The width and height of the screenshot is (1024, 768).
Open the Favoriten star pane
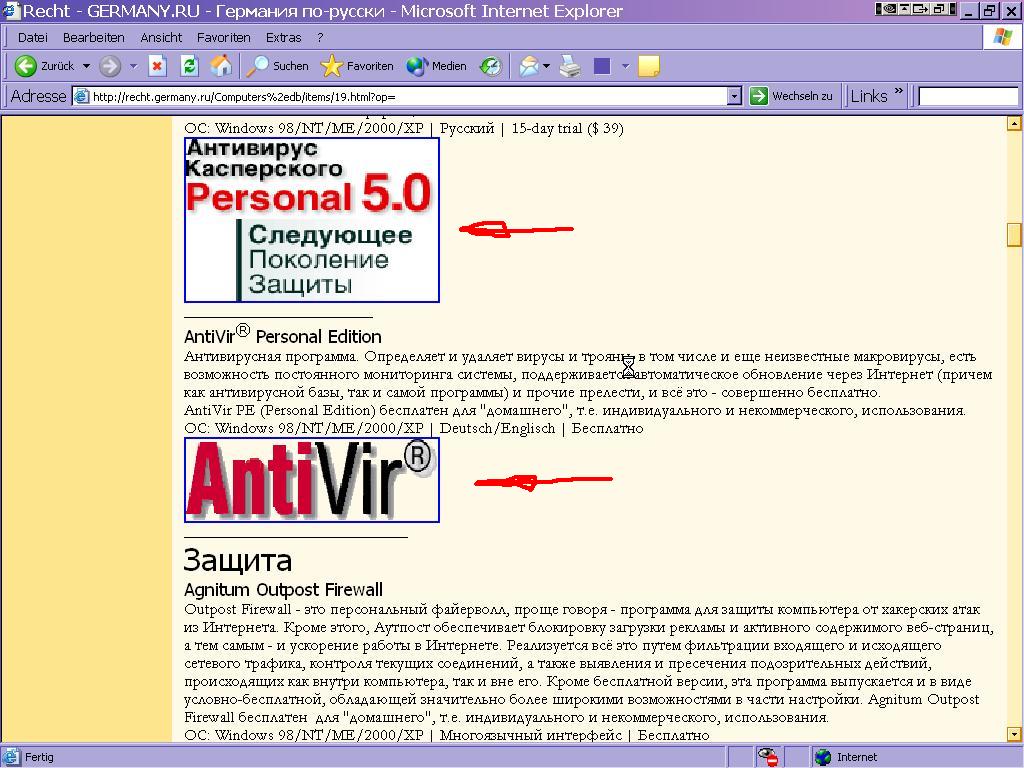pos(357,66)
